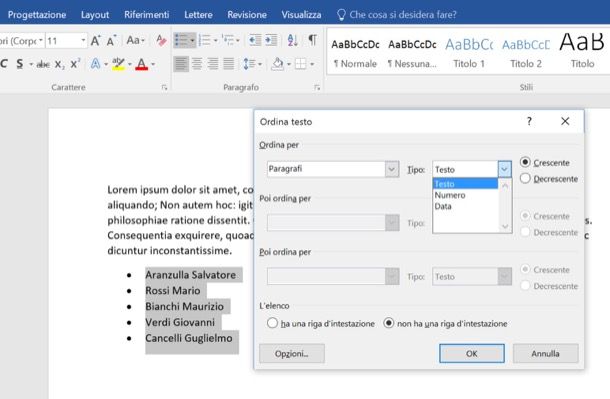This screenshot has height=399, width=610.
Task: Apply the Normale style
Action: pyautogui.click(x=355, y=53)
